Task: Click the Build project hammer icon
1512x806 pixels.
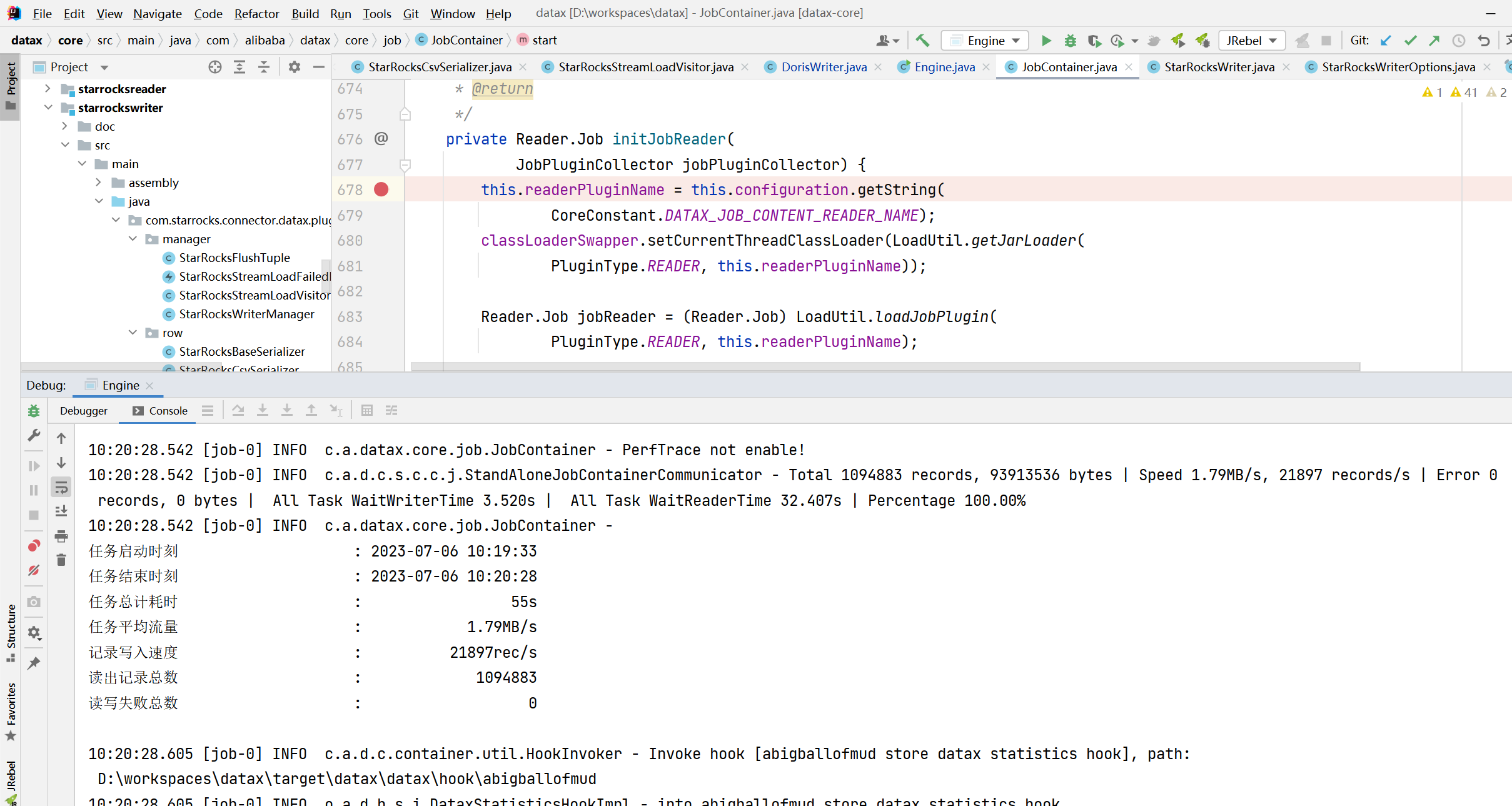Action: coord(922,41)
